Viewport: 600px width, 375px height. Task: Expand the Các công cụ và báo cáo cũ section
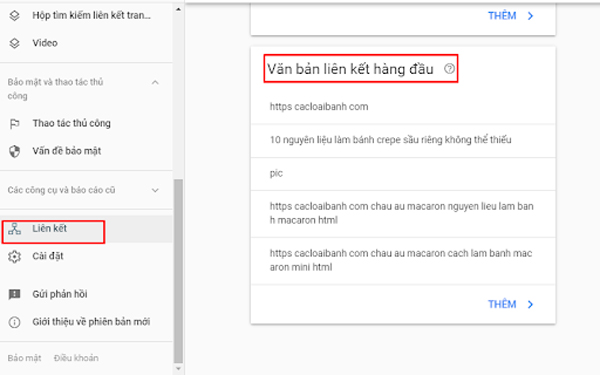(155, 190)
